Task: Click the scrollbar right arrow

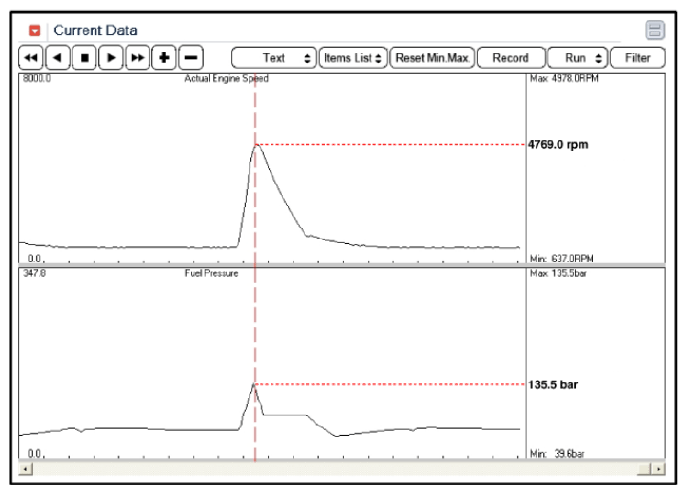Action: click(657, 468)
